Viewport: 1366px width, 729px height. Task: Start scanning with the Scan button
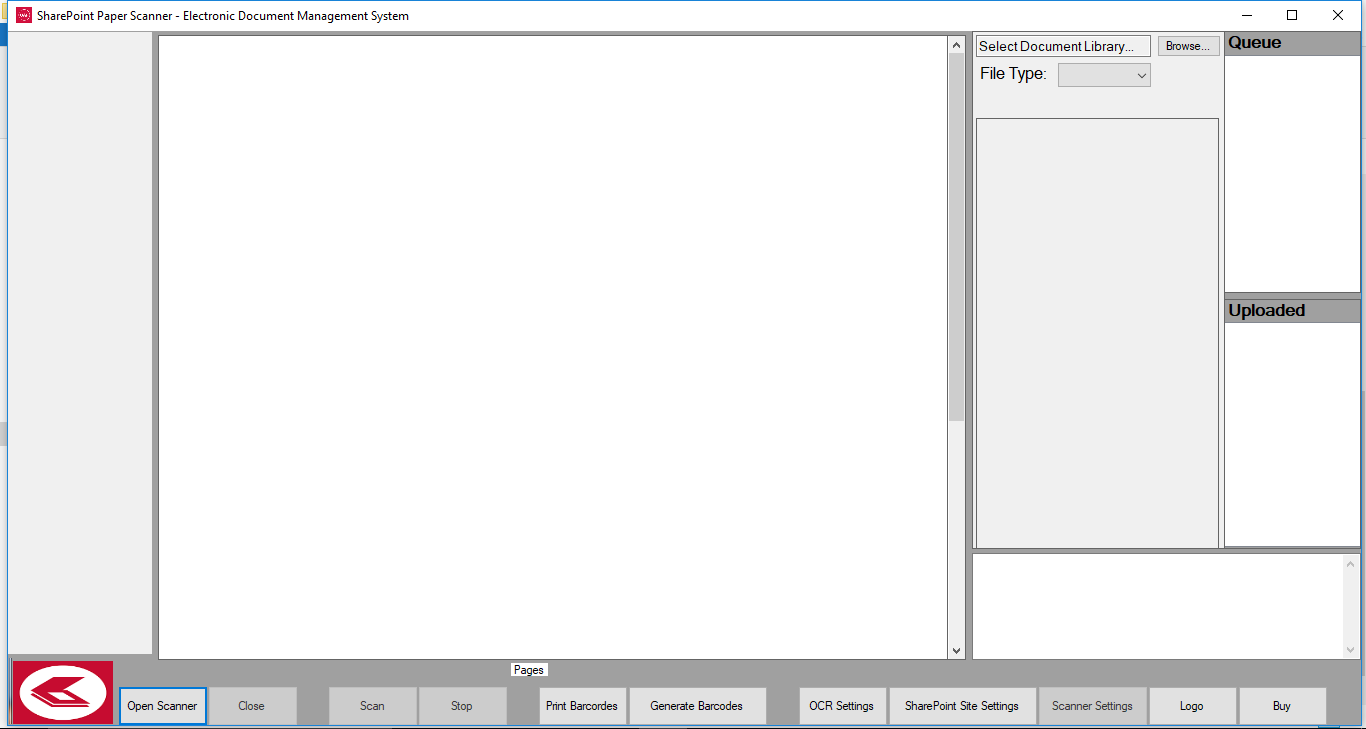point(373,706)
